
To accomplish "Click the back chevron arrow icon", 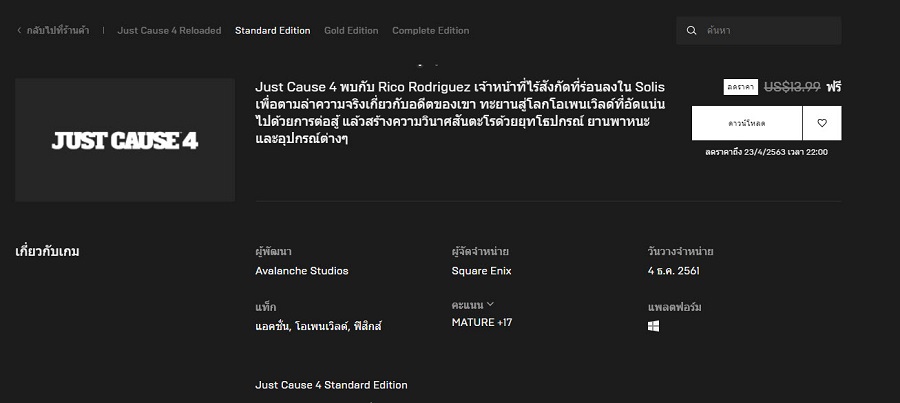I will (x=19, y=30).
